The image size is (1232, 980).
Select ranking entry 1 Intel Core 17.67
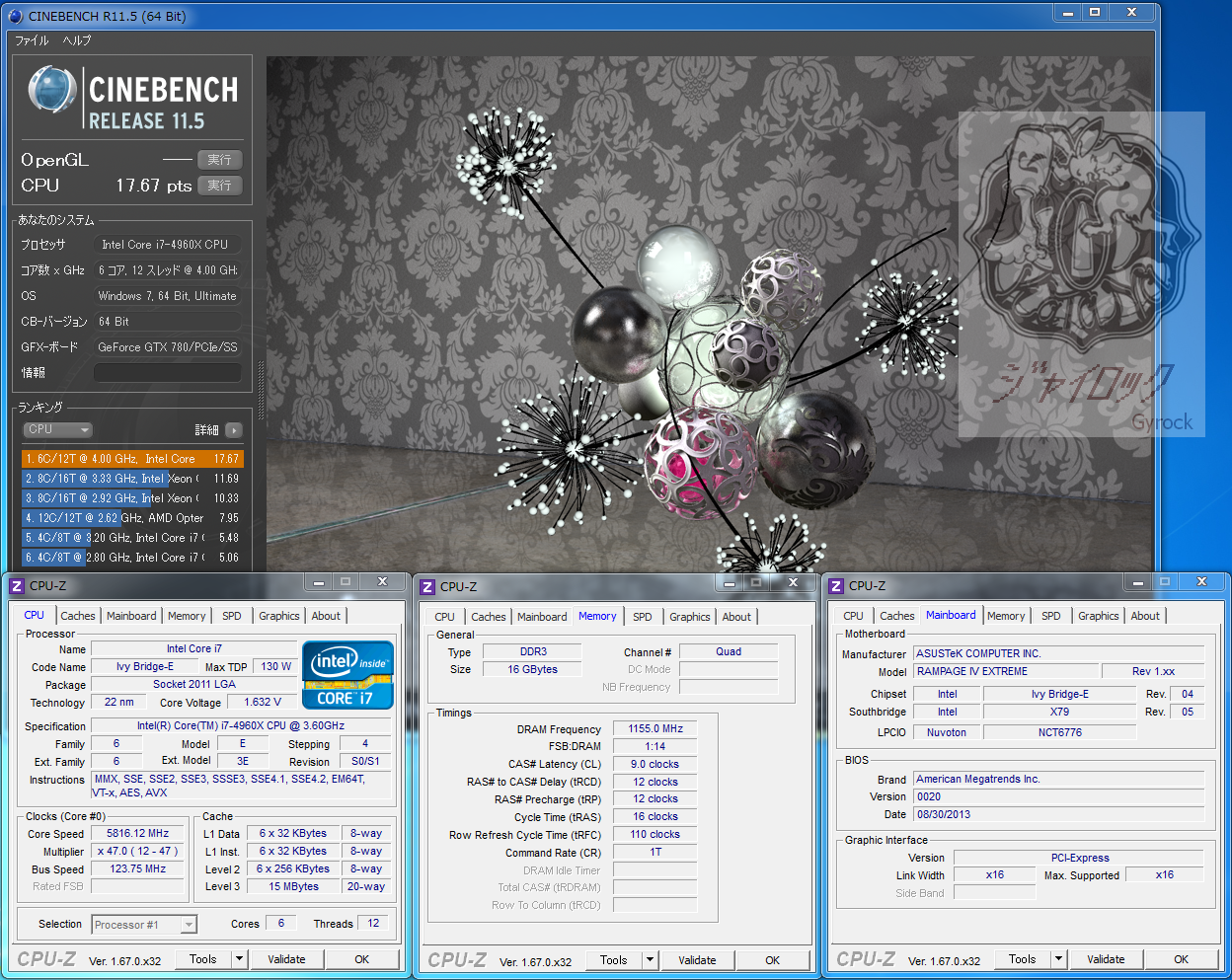[132, 459]
